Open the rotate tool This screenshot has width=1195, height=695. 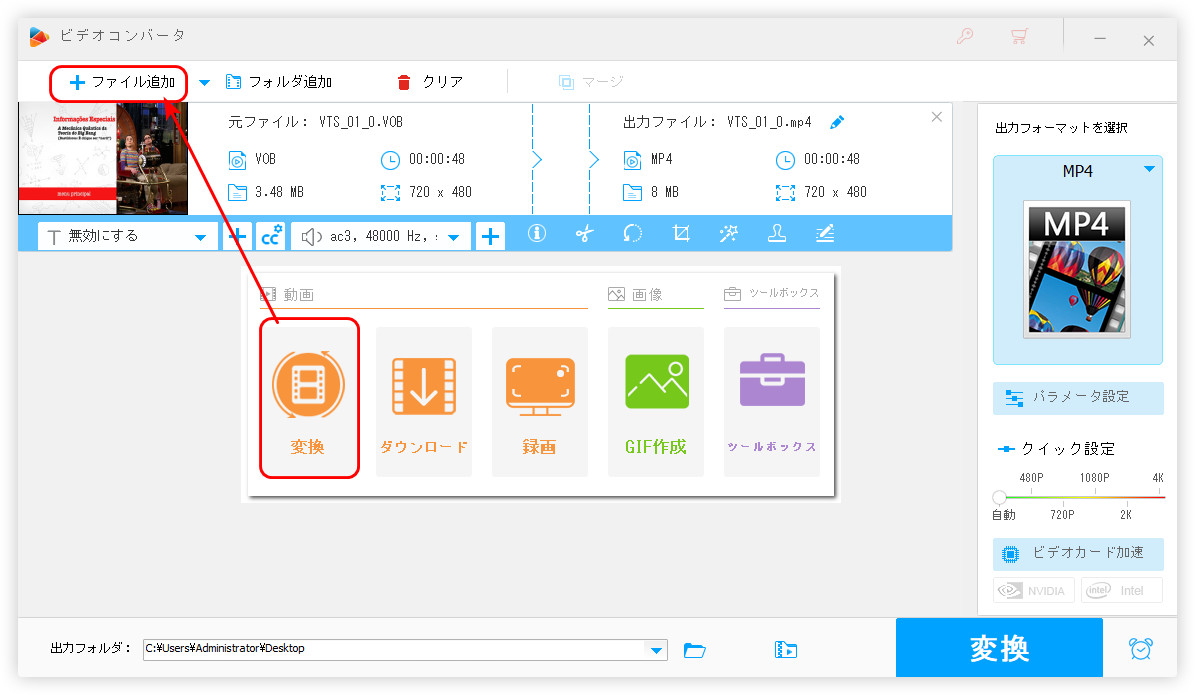click(633, 233)
